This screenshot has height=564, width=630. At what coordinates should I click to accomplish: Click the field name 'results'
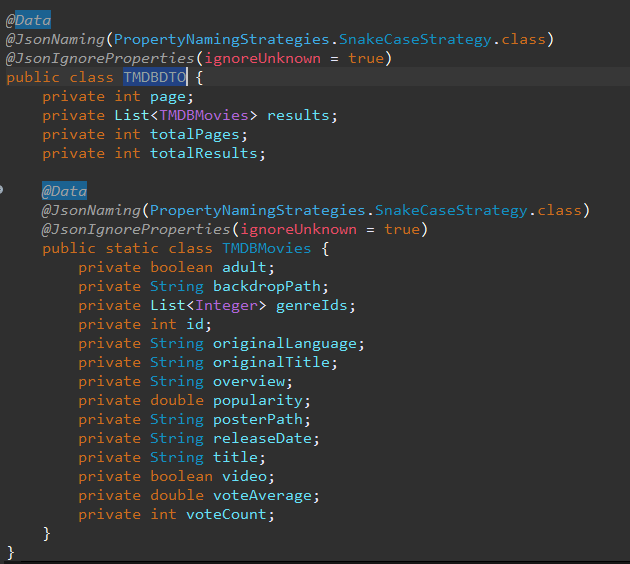pos(298,116)
